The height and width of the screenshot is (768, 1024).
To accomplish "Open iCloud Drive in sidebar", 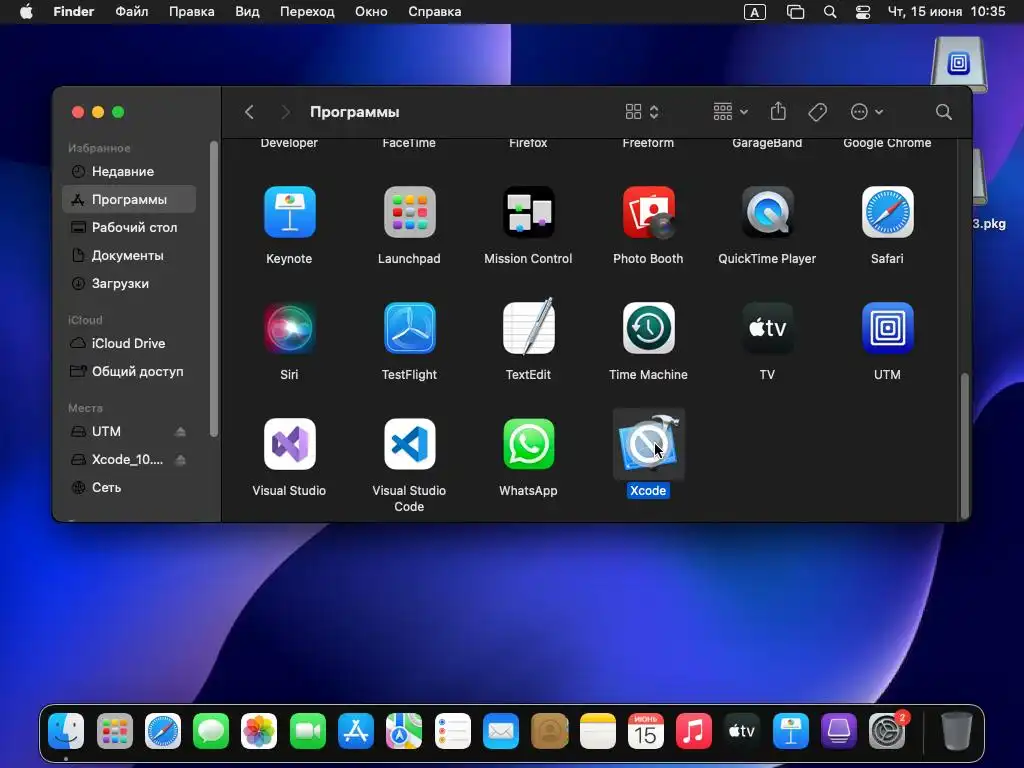I will tap(129, 343).
